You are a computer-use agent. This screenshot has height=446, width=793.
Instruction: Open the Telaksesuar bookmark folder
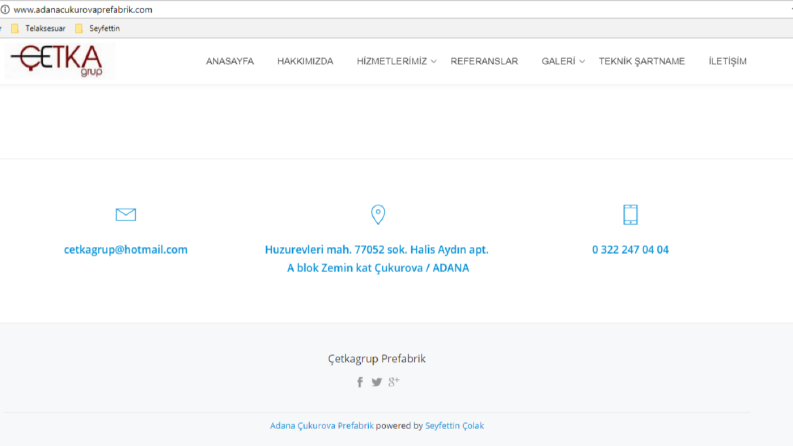point(38,28)
